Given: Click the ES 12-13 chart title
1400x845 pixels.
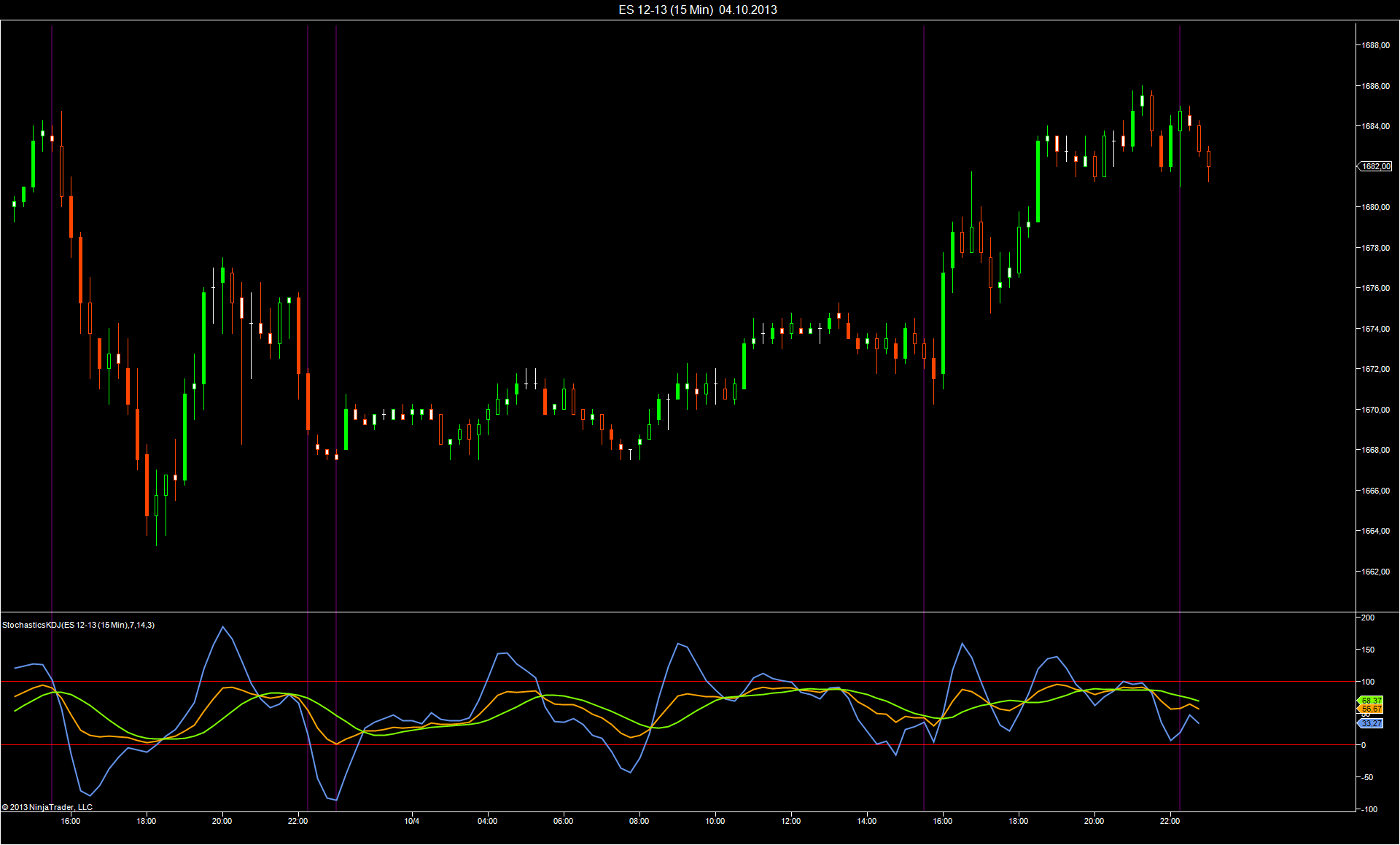Looking at the screenshot, I should click(x=697, y=9).
